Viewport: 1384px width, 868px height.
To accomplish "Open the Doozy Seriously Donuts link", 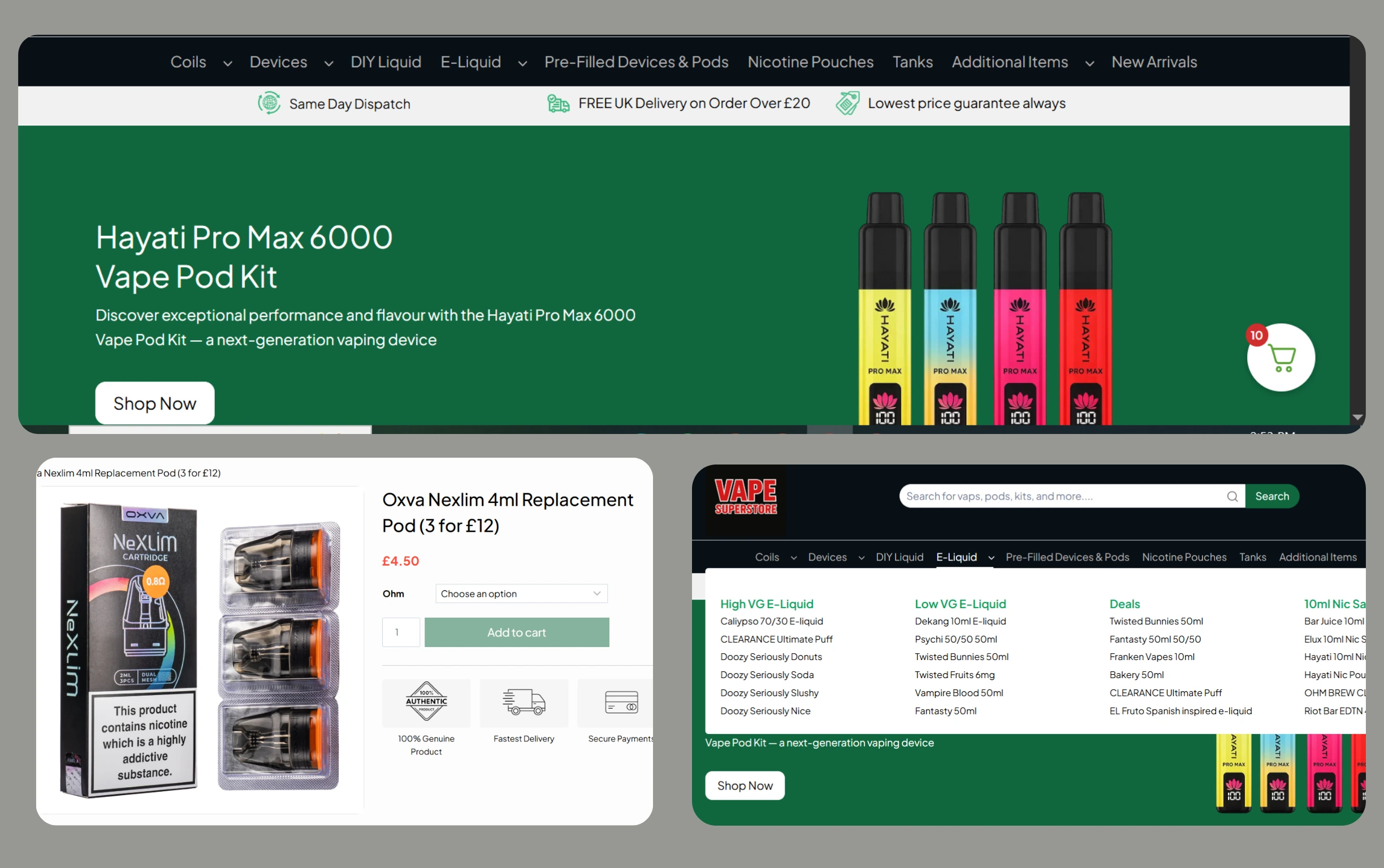I will pos(771,657).
